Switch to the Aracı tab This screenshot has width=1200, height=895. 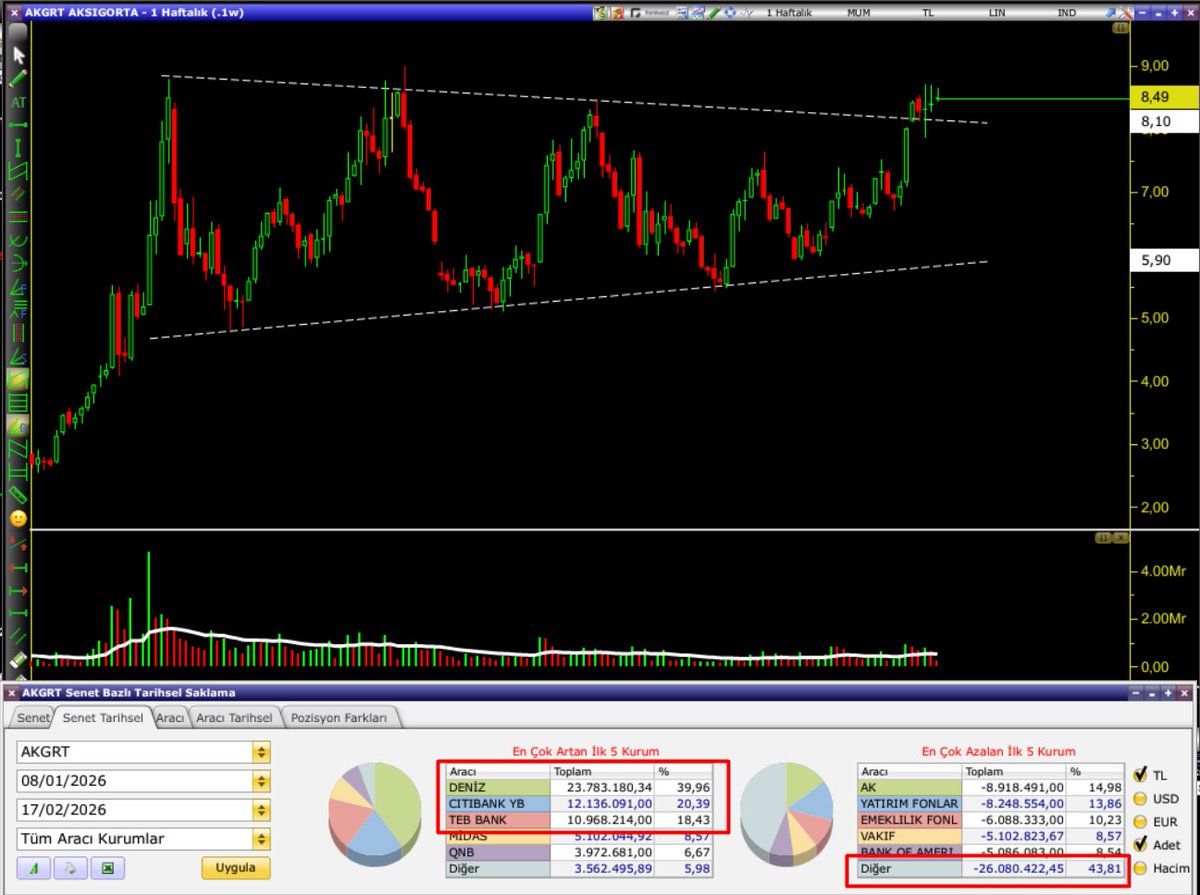pyautogui.click(x=170, y=717)
